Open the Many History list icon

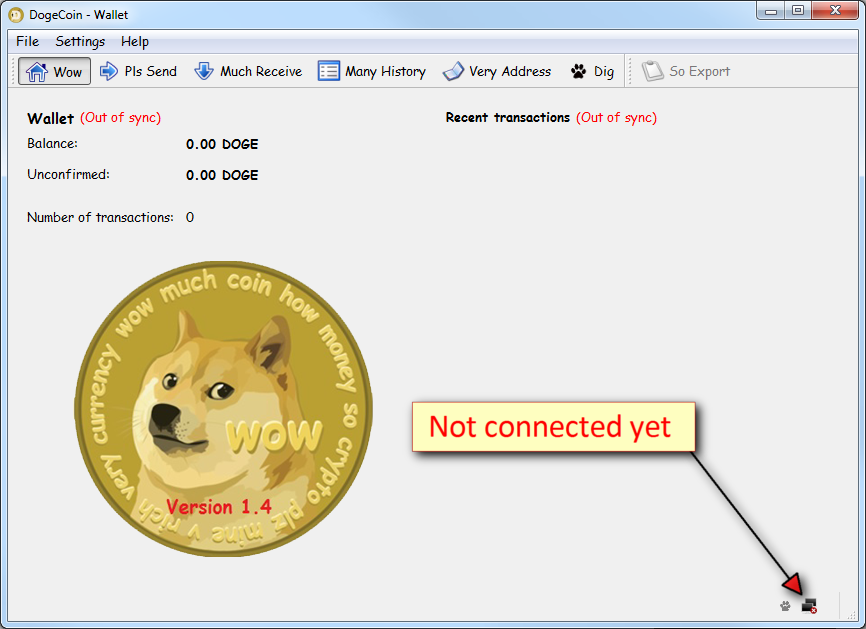pyautogui.click(x=328, y=71)
